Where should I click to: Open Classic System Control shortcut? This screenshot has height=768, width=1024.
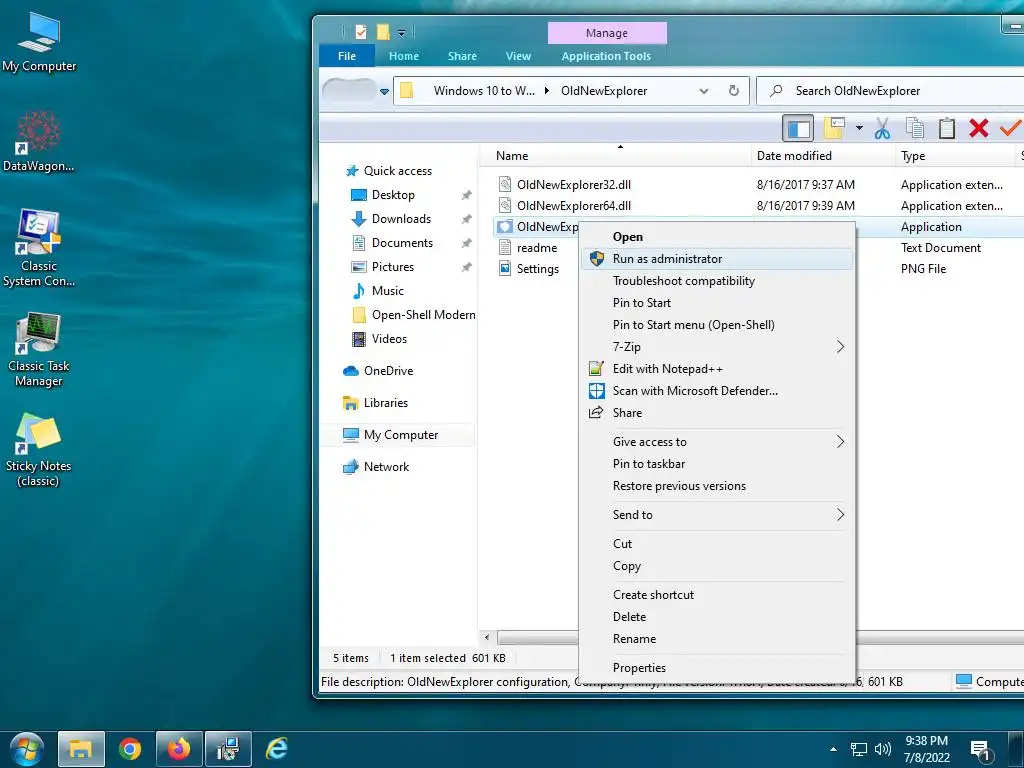coord(39,248)
